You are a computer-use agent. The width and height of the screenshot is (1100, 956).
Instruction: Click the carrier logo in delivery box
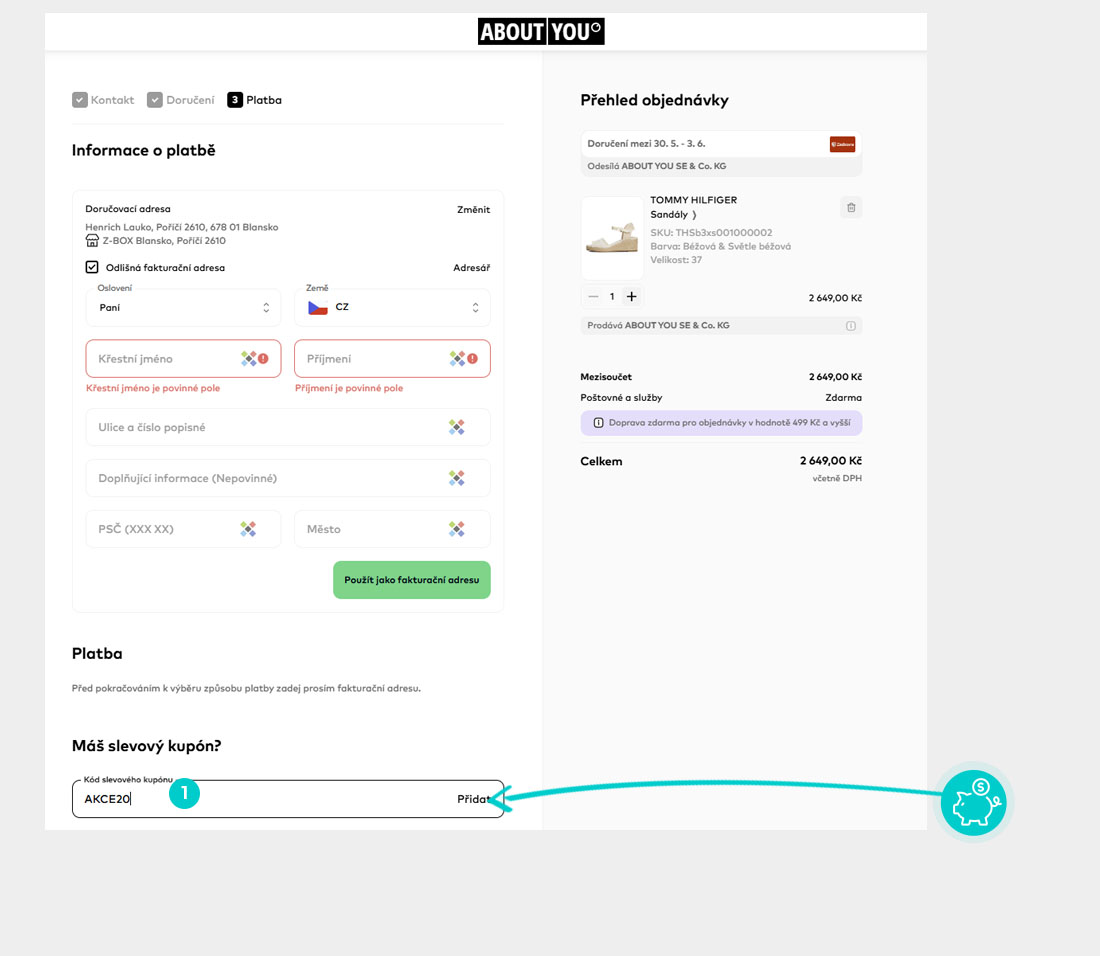coord(842,144)
